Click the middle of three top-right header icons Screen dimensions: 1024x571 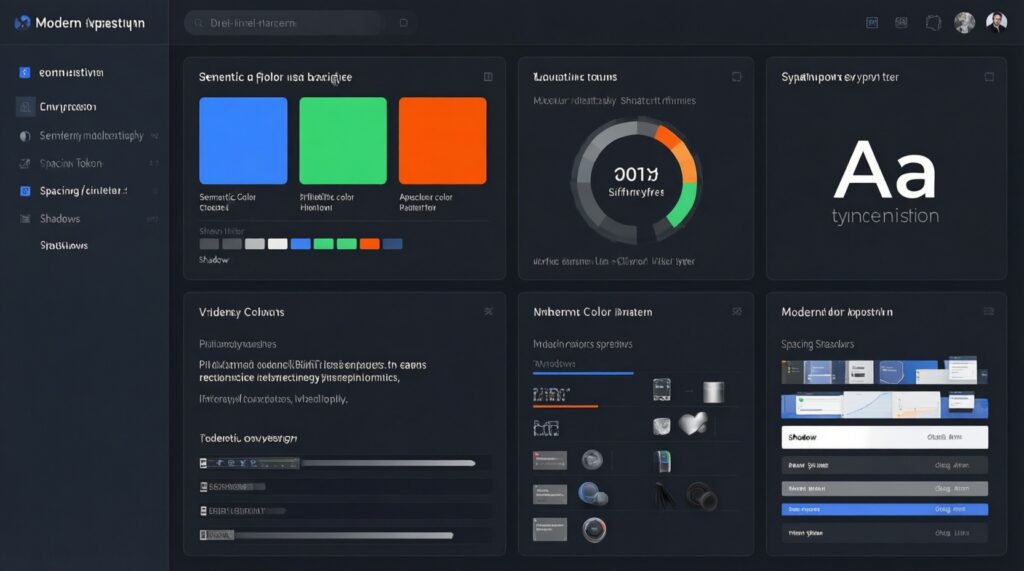coord(901,23)
